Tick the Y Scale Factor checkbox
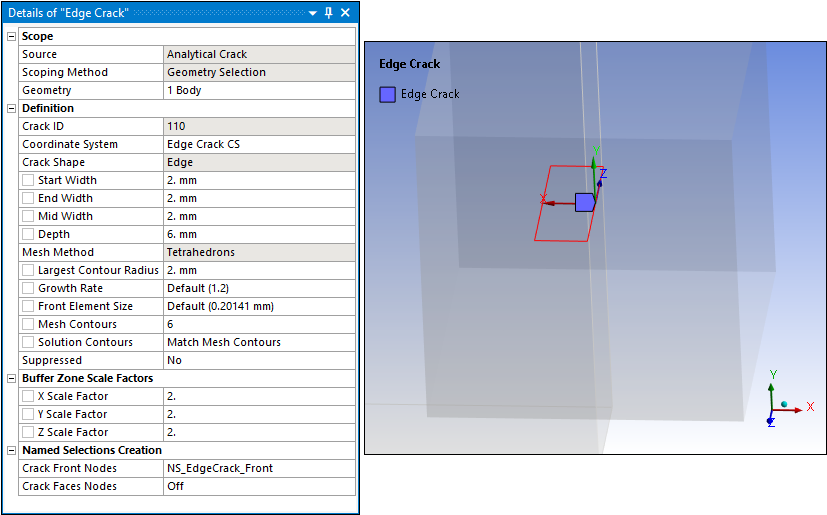The height and width of the screenshot is (515, 827). (x=28, y=414)
